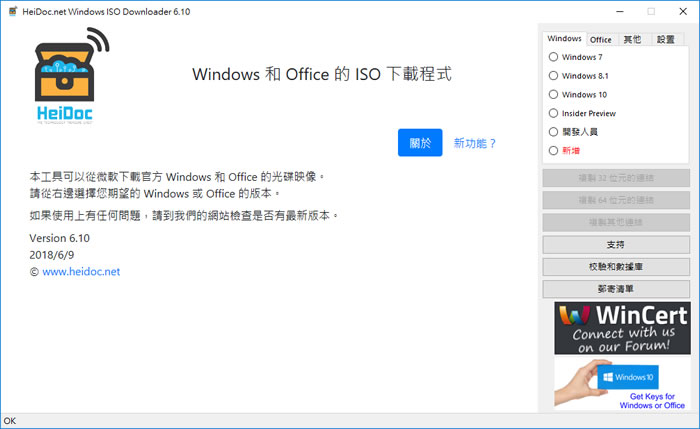The width and height of the screenshot is (700, 429).
Task: Visit the www.heidoc.net link
Action: [x=81, y=271]
